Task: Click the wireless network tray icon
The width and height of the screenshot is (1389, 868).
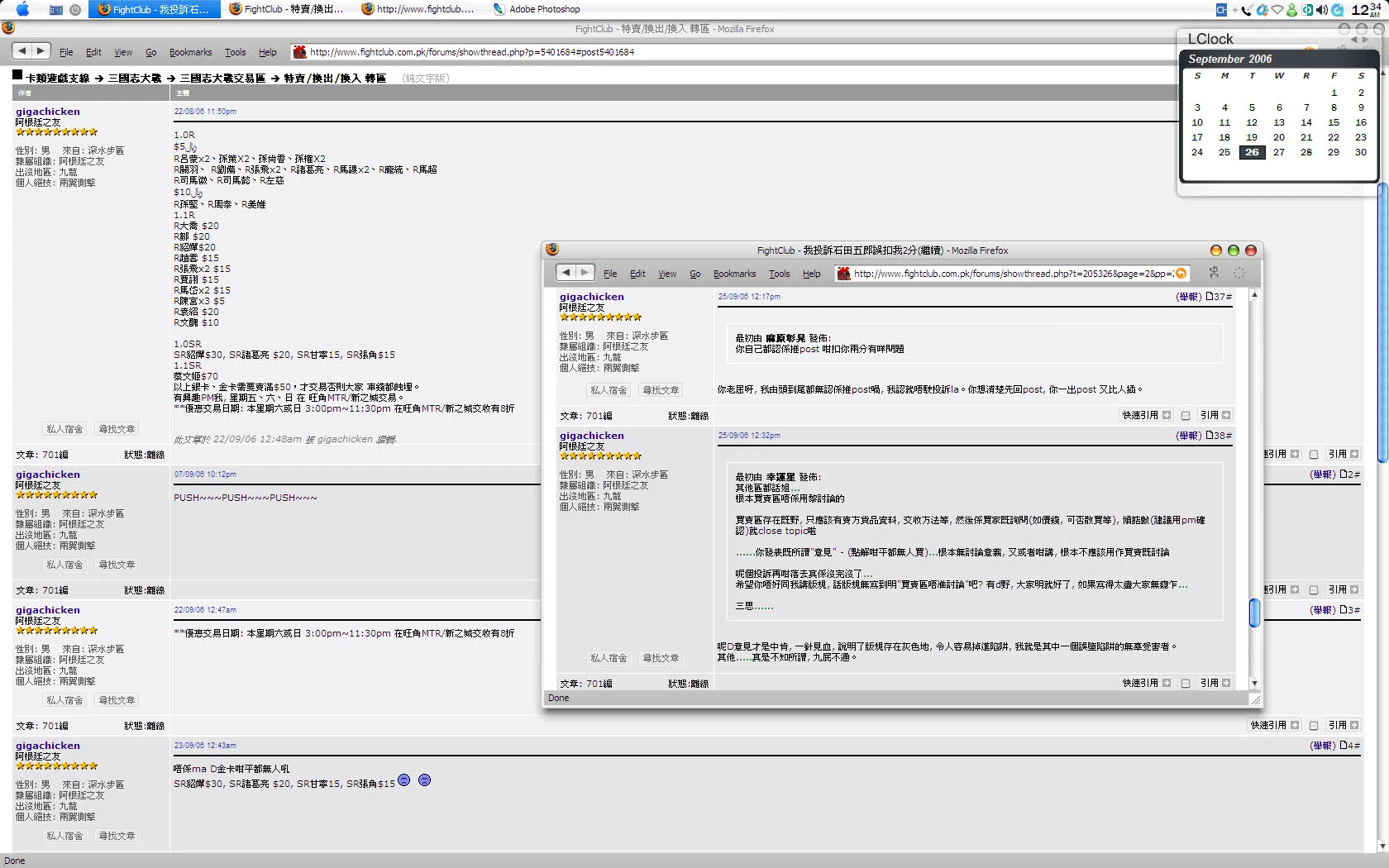Action: coord(1277,10)
